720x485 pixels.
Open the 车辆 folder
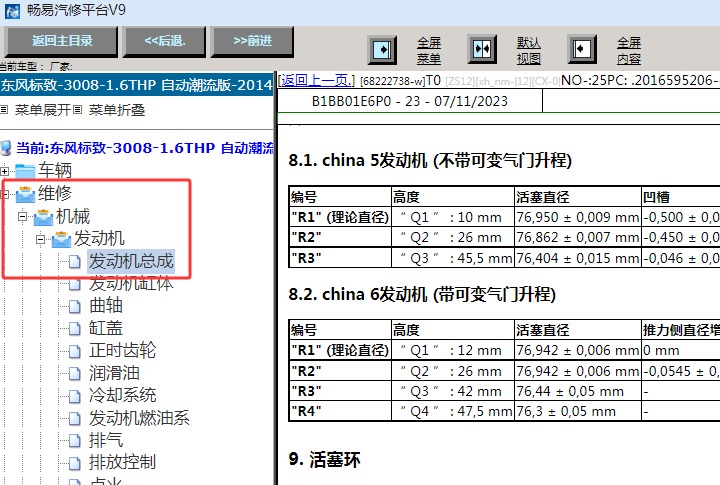tap(55, 170)
